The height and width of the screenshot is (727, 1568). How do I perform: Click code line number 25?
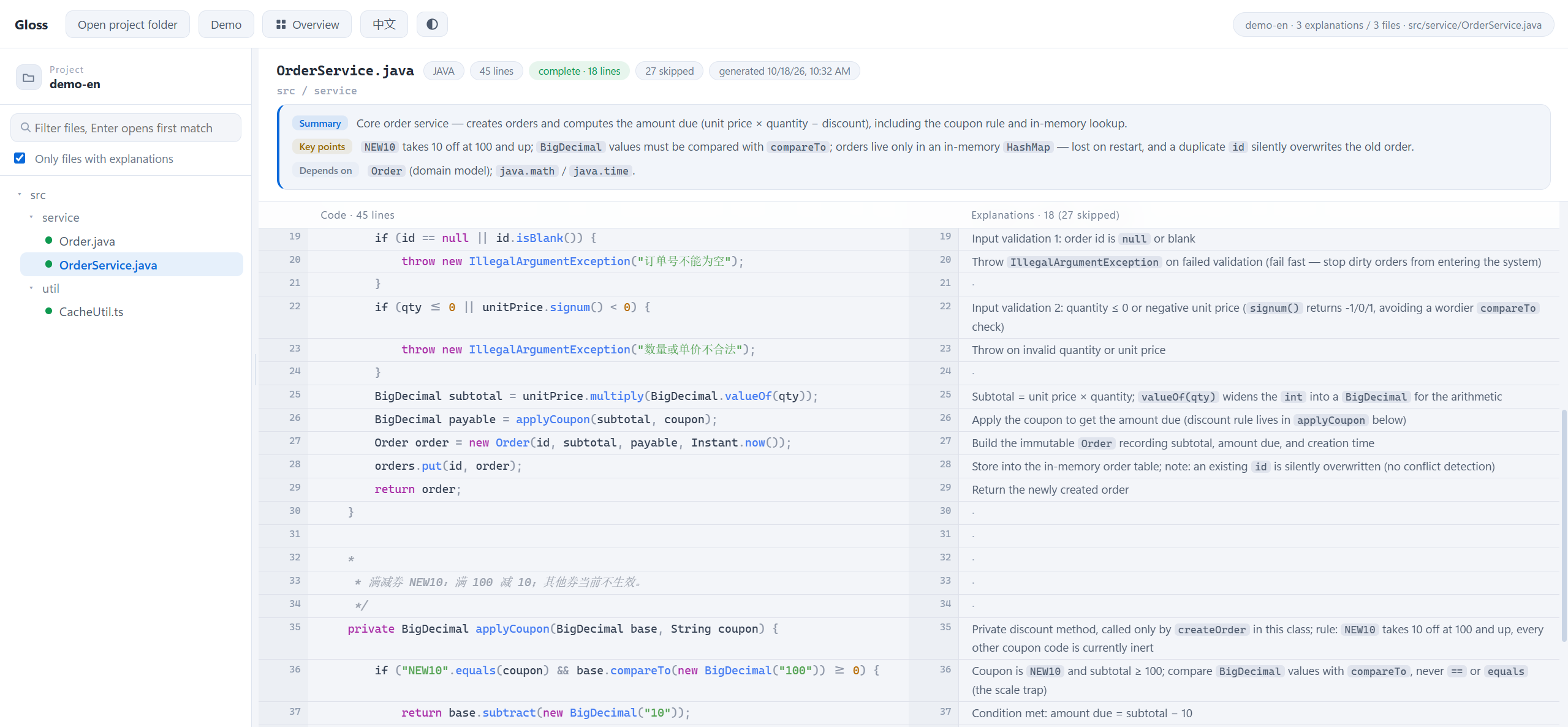click(x=295, y=394)
